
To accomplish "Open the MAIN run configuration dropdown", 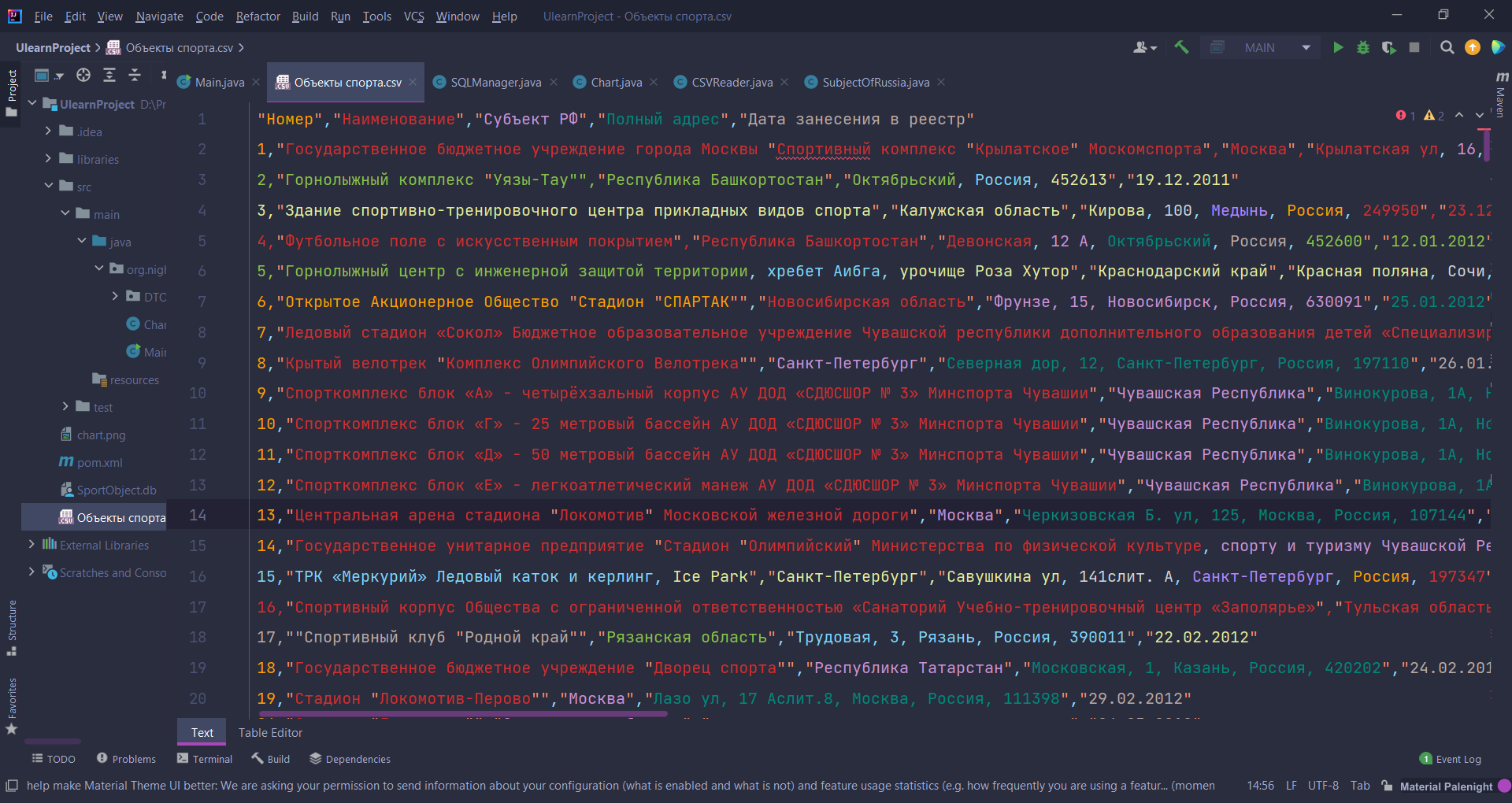I will point(1305,47).
